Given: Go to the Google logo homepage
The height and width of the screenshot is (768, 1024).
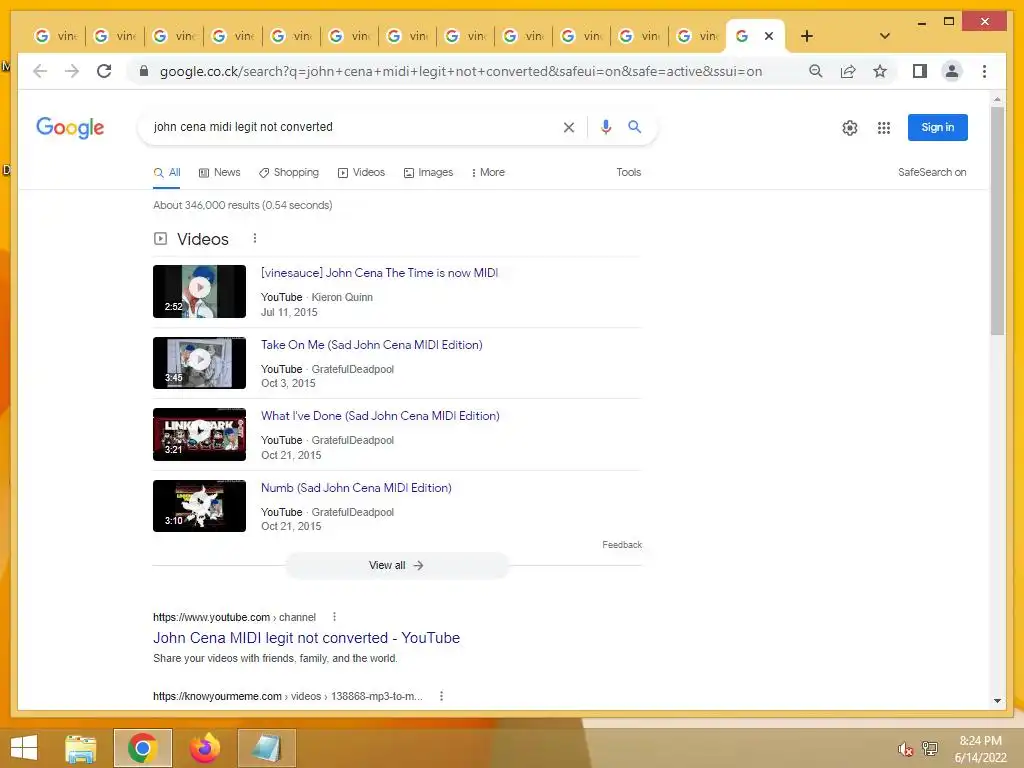Looking at the screenshot, I should coord(70,127).
